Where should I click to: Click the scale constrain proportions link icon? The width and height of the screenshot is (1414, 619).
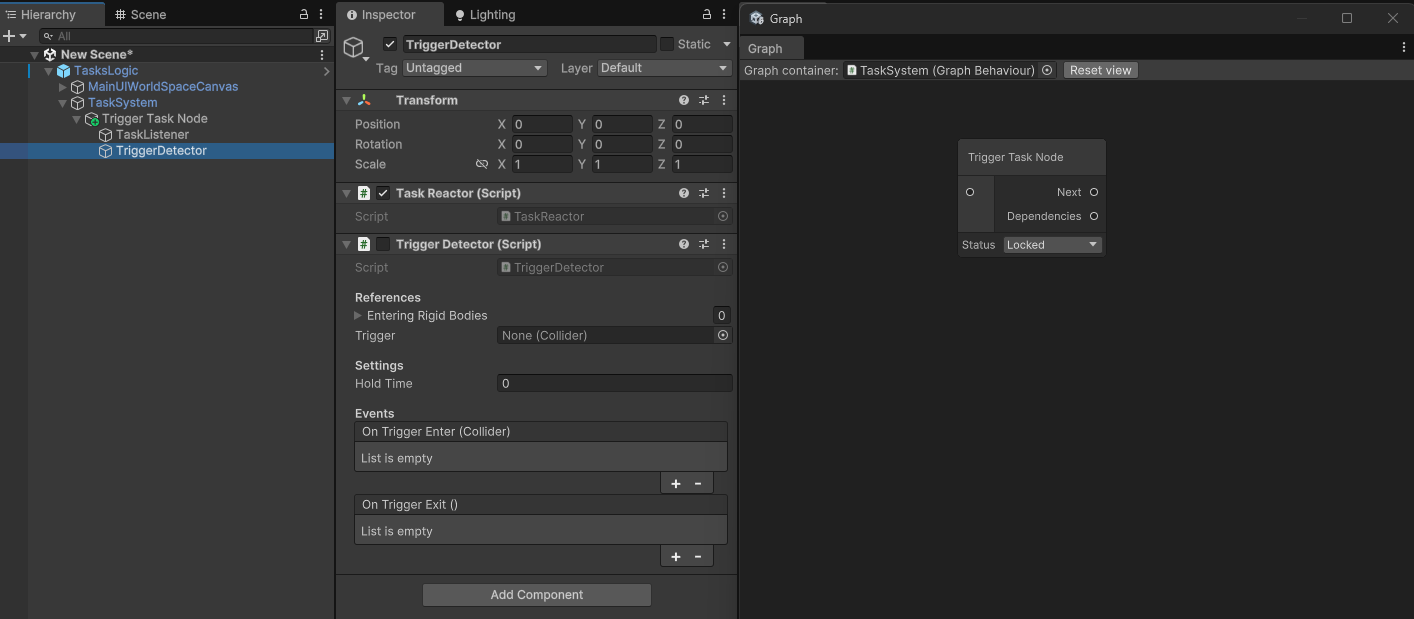pyautogui.click(x=482, y=164)
